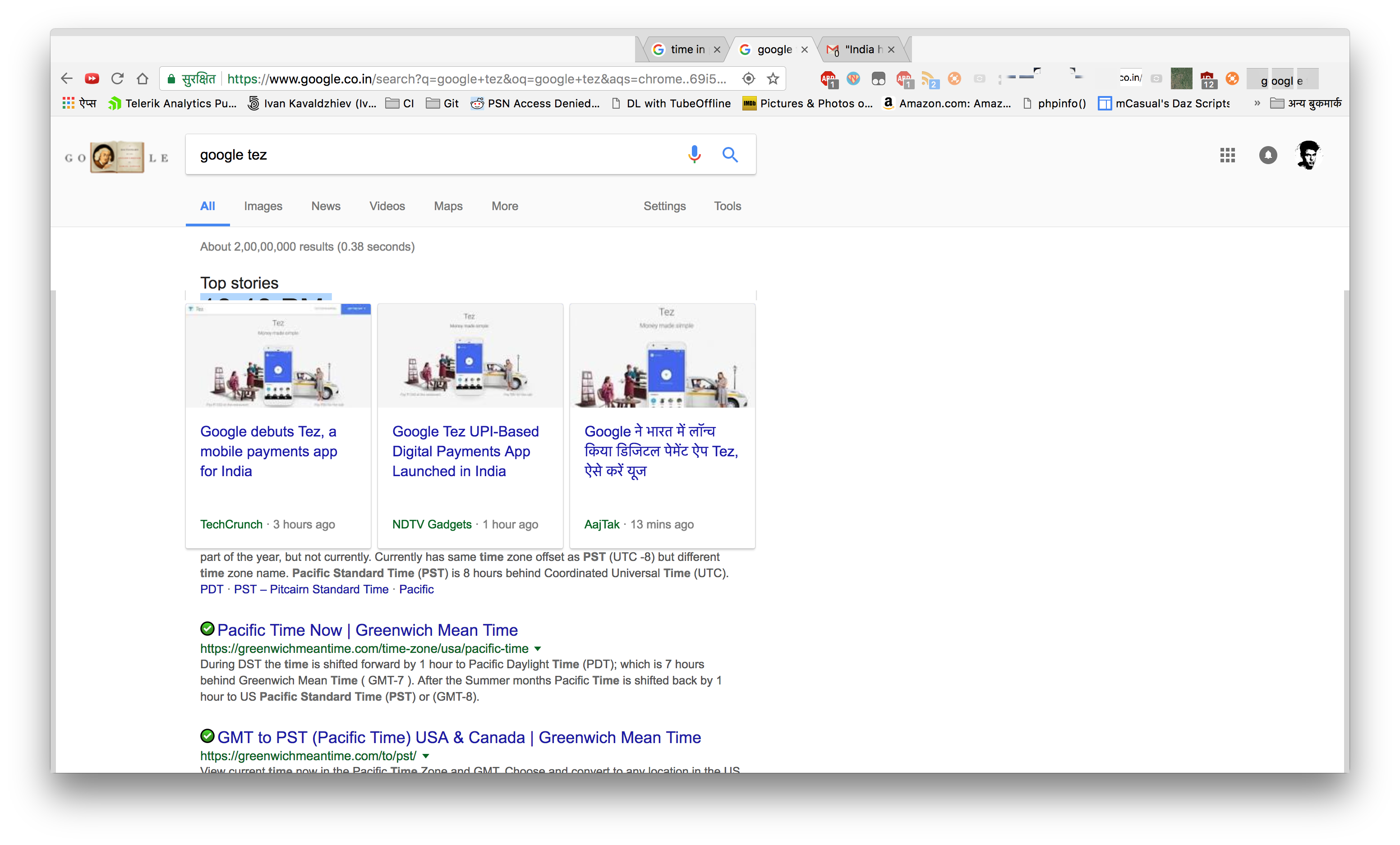This screenshot has height=845, width=1400.
Task: Open the Amazon.com bookmark
Action: [x=947, y=103]
